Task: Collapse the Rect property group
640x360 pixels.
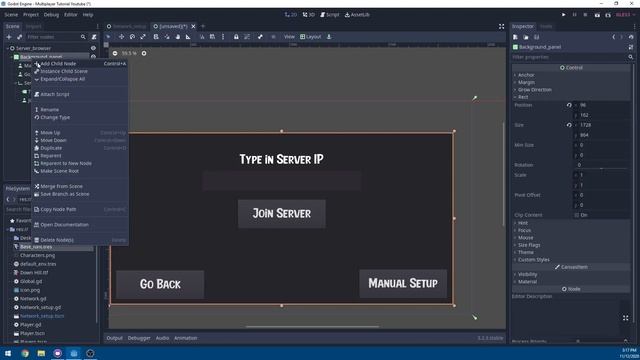Action: point(522,97)
